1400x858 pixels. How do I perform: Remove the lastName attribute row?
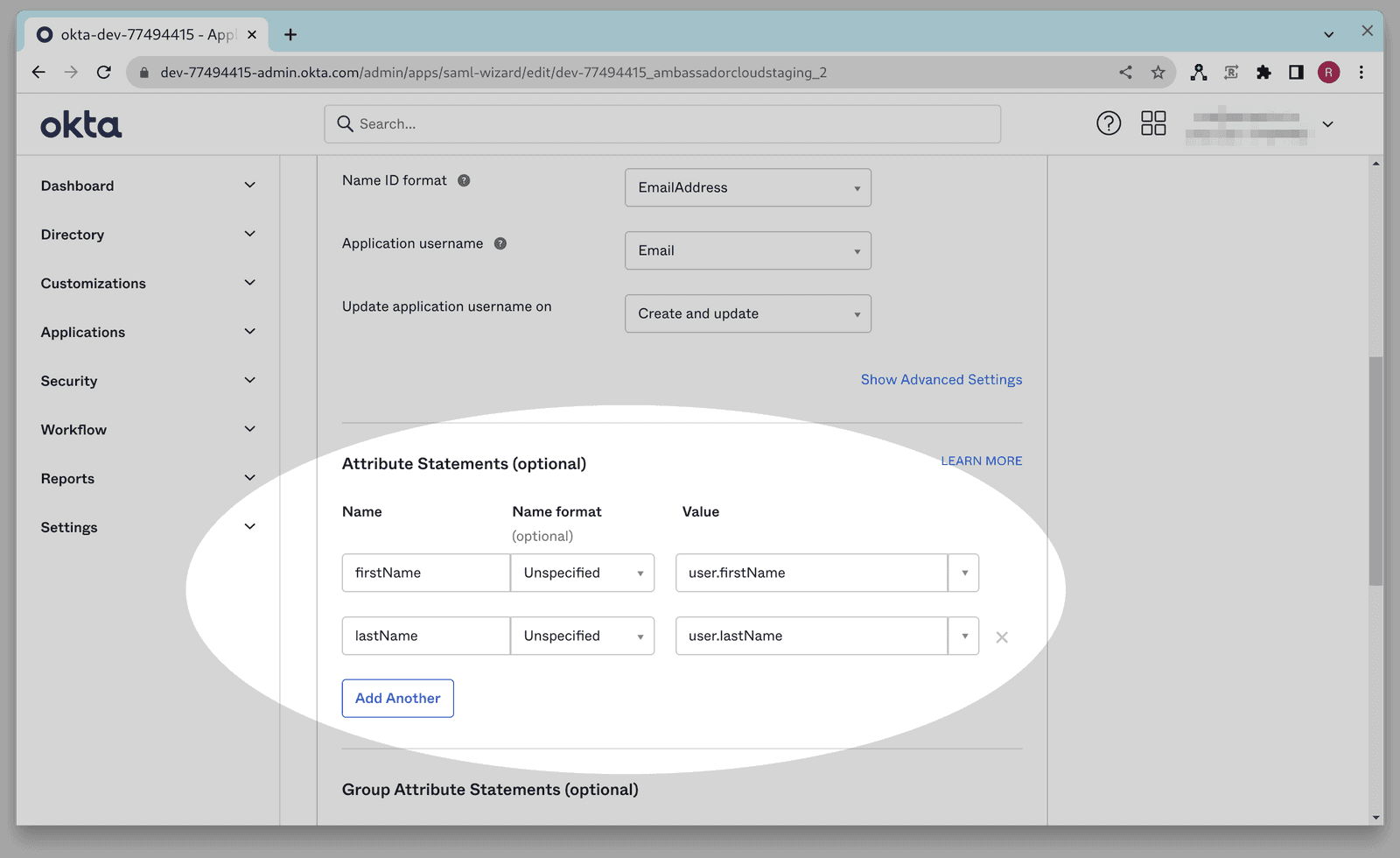1002,637
